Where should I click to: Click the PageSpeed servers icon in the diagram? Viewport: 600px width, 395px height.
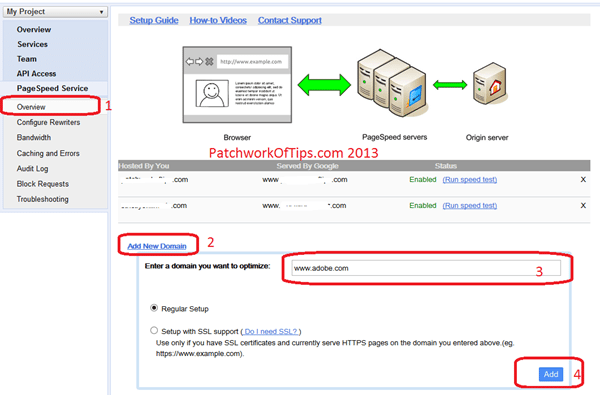pyautogui.click(x=393, y=83)
